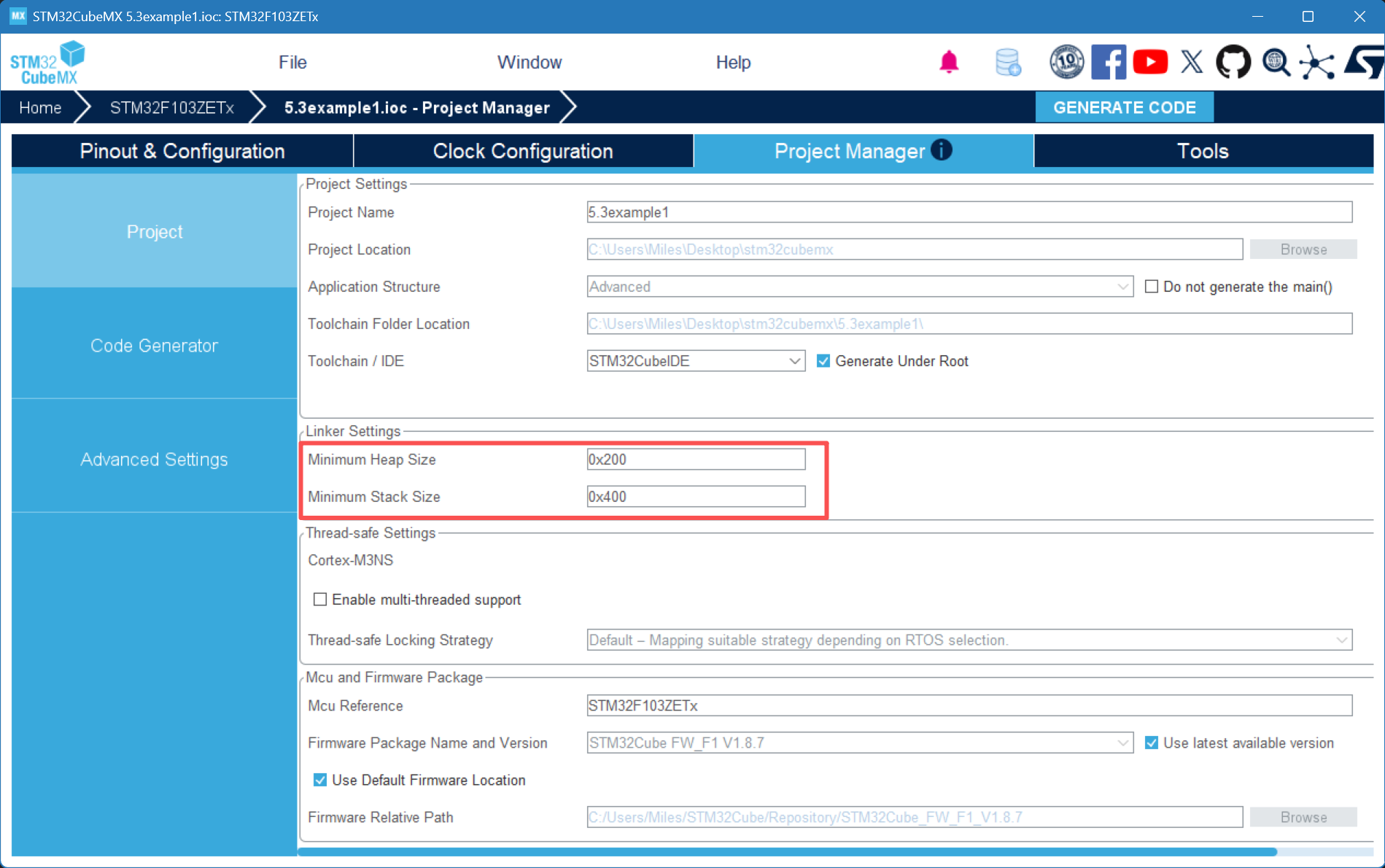
Task: Click the Minimum Stack Size field
Action: coord(696,497)
